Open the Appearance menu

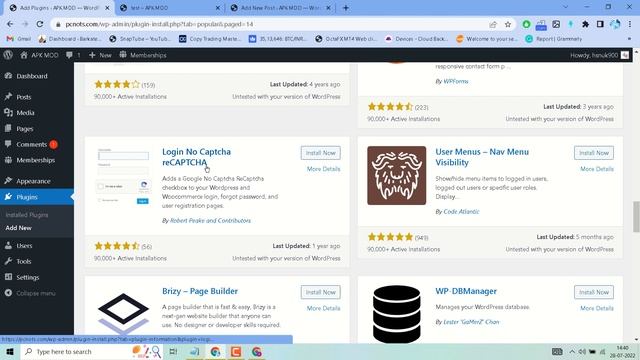pyautogui.click(x=33, y=181)
